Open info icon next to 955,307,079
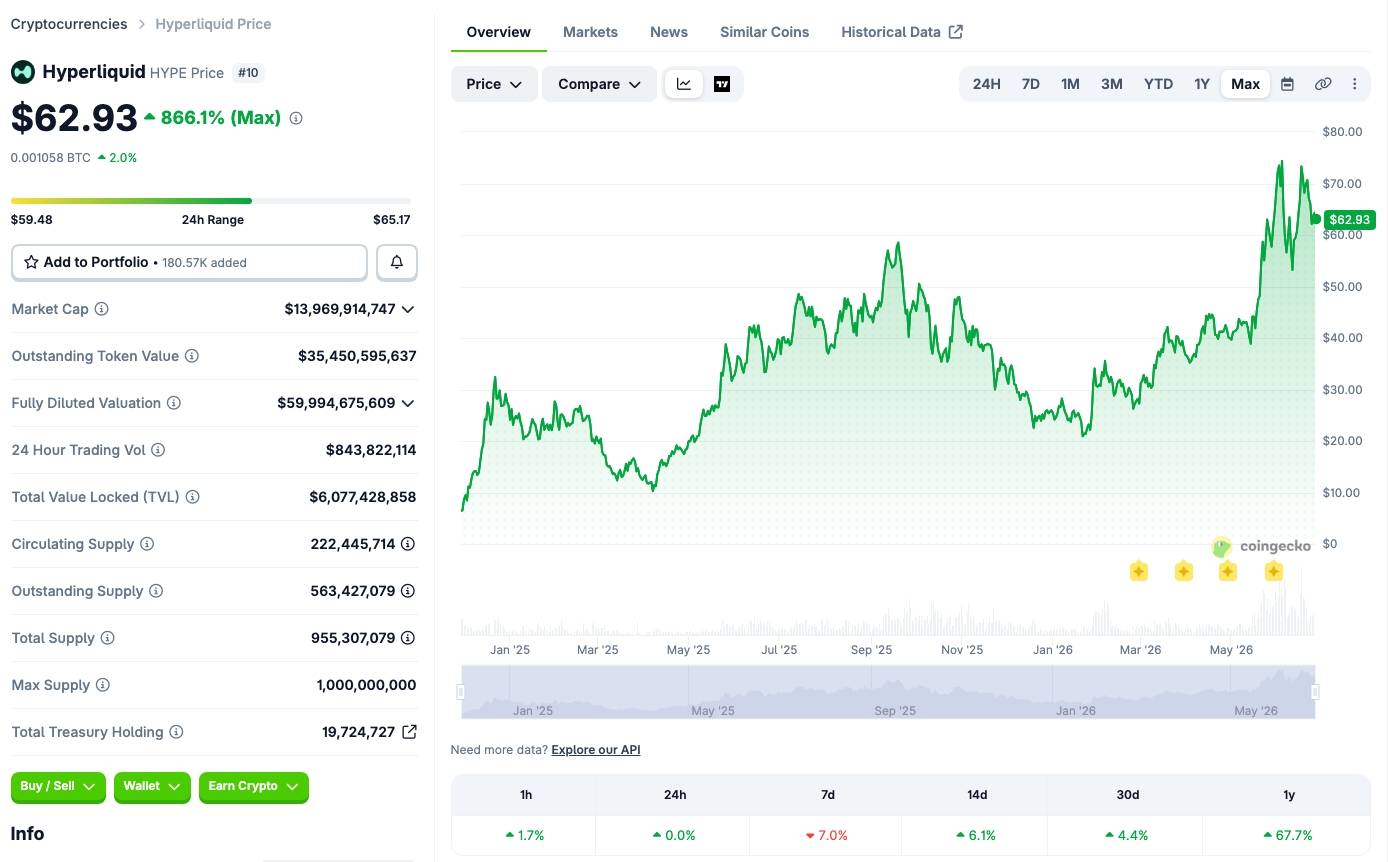The image size is (1388, 862). [408, 638]
